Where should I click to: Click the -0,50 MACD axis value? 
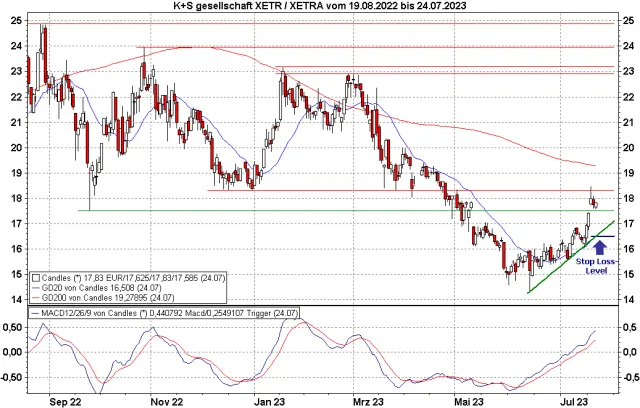[12, 377]
